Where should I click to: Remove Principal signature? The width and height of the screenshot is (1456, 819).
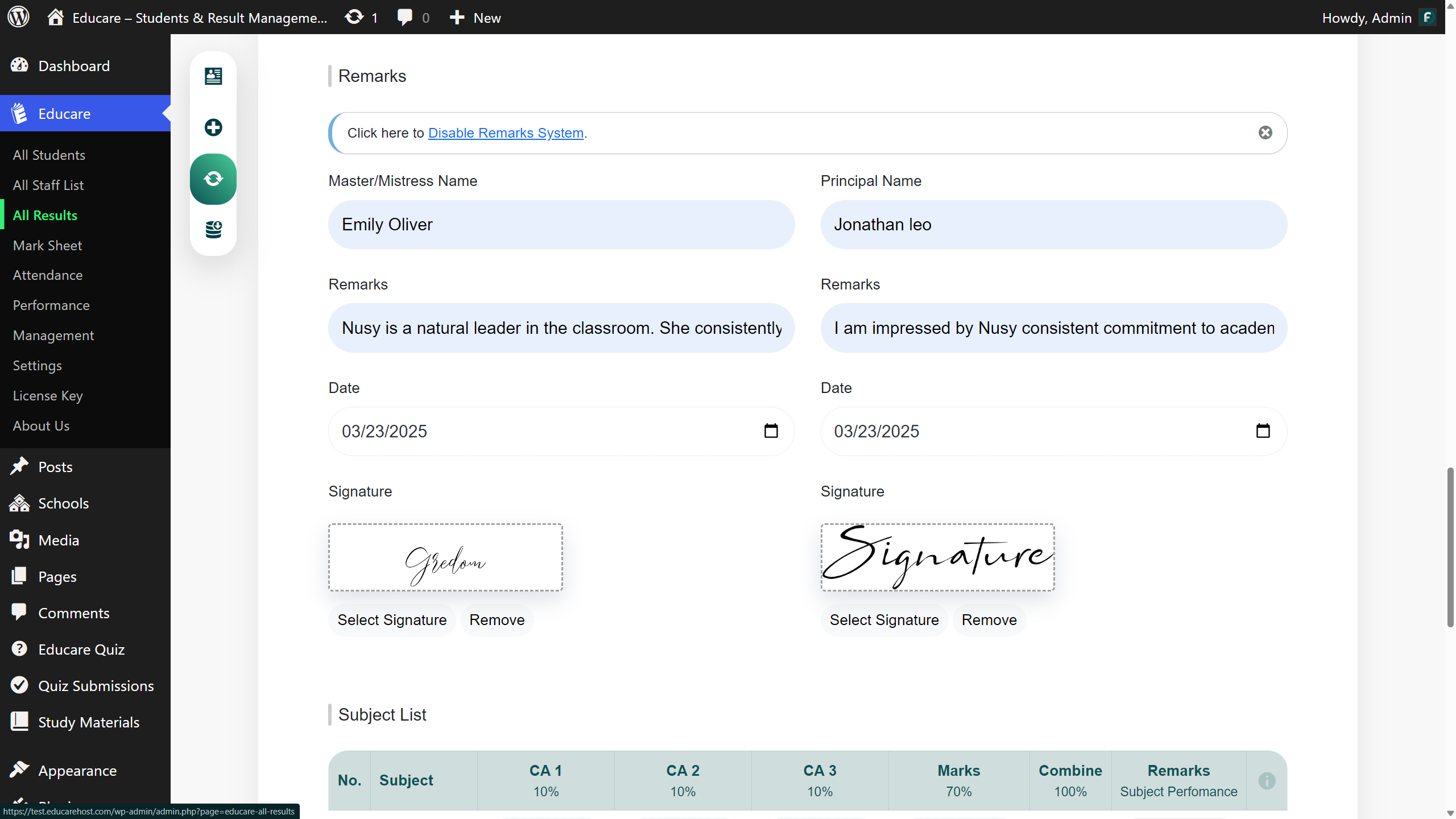[989, 620]
